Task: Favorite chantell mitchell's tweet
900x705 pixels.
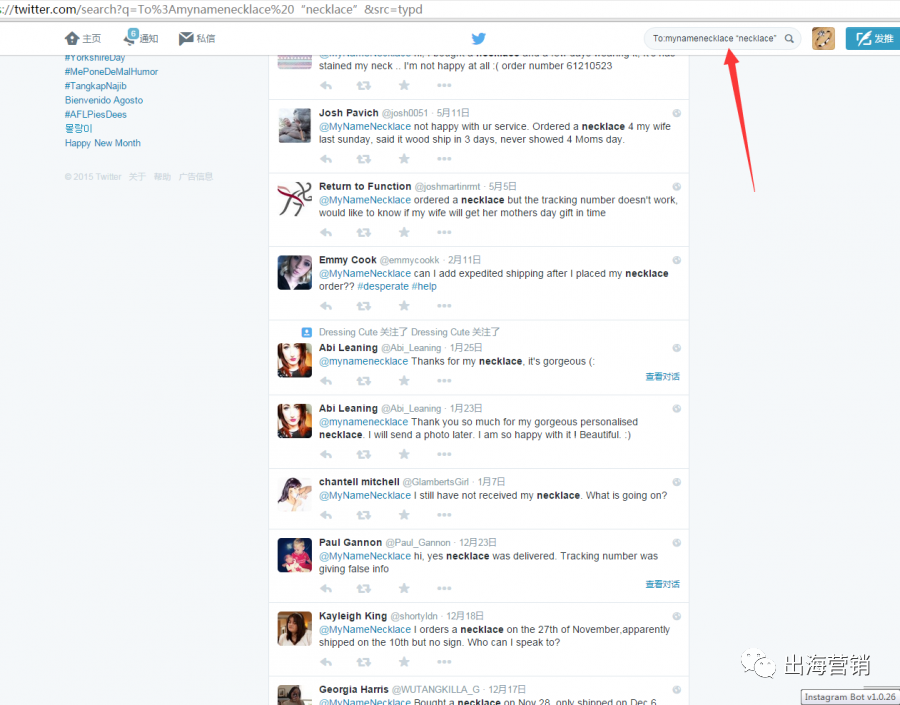Action: click(404, 514)
